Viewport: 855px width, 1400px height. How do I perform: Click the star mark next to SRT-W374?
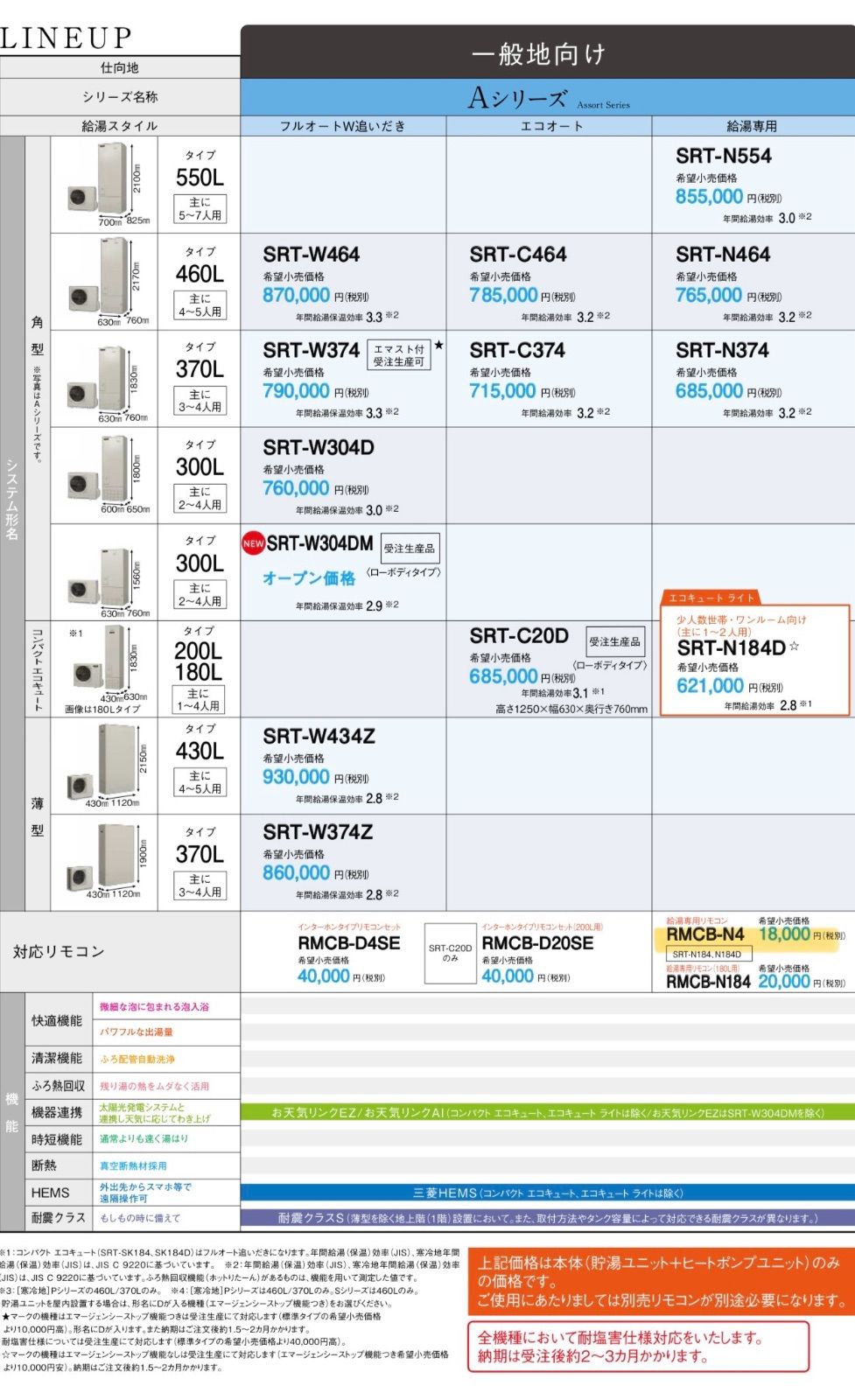439,346
